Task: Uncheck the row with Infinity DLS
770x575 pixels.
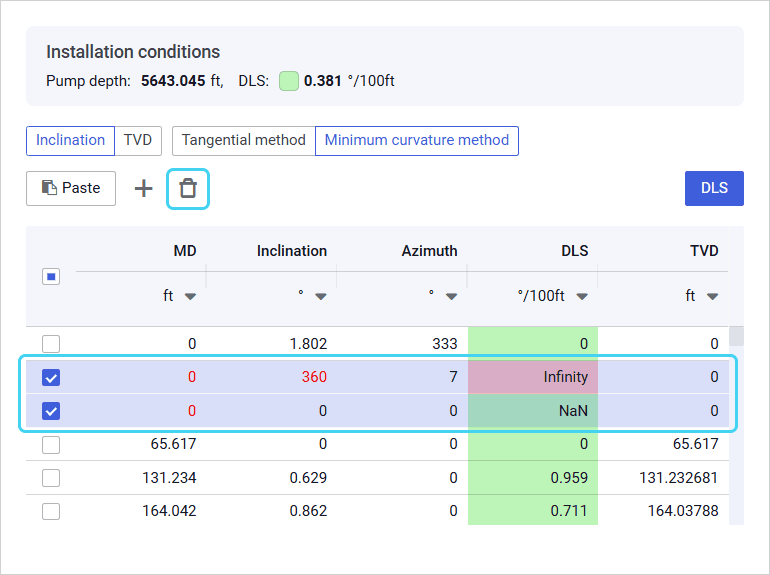Action: tap(51, 378)
